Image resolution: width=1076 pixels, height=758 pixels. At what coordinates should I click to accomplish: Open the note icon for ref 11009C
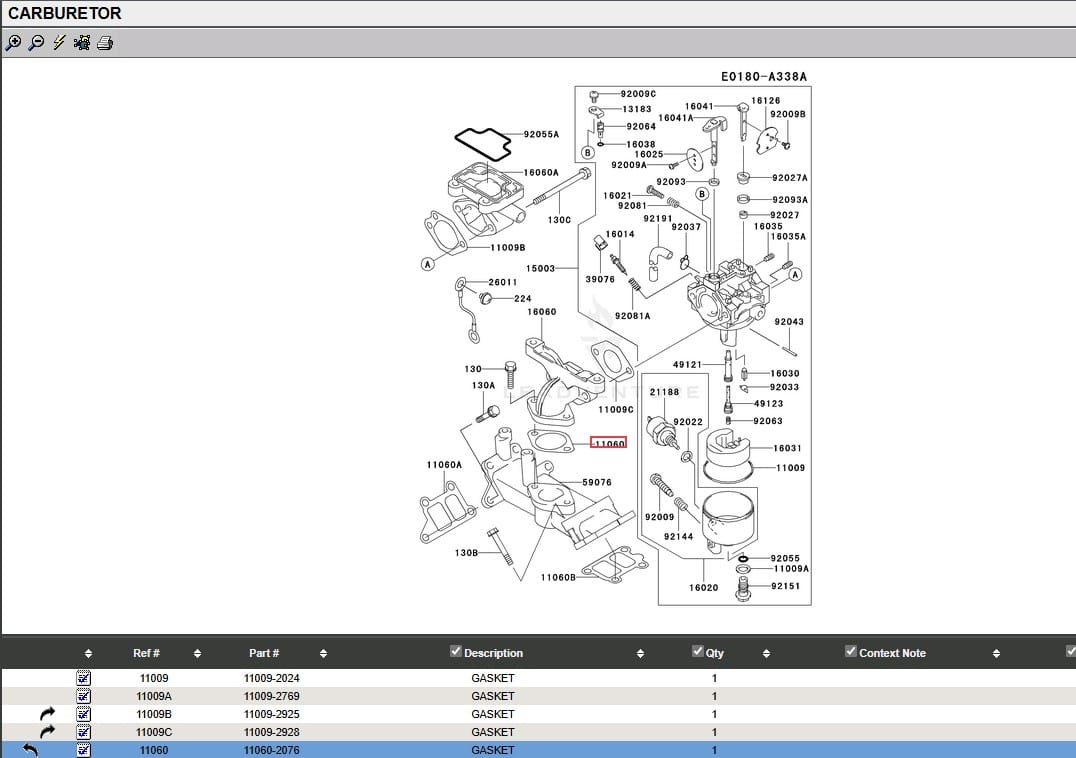click(84, 732)
